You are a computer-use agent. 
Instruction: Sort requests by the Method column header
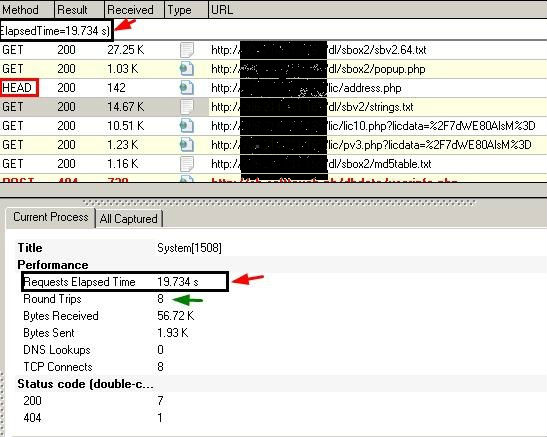(x=27, y=9)
